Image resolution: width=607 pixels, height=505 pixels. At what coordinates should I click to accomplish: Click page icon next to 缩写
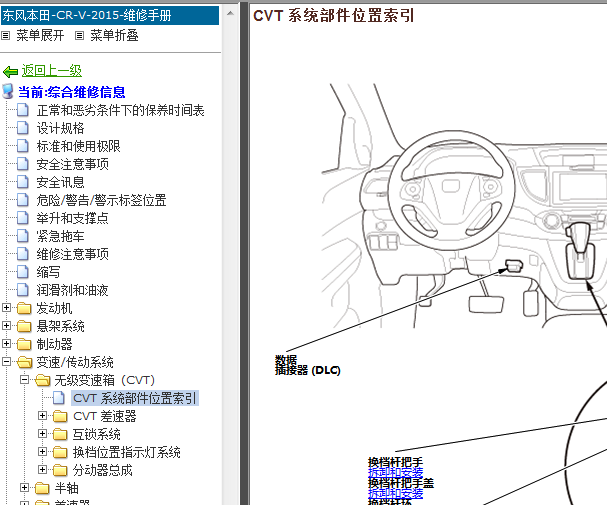[23, 272]
